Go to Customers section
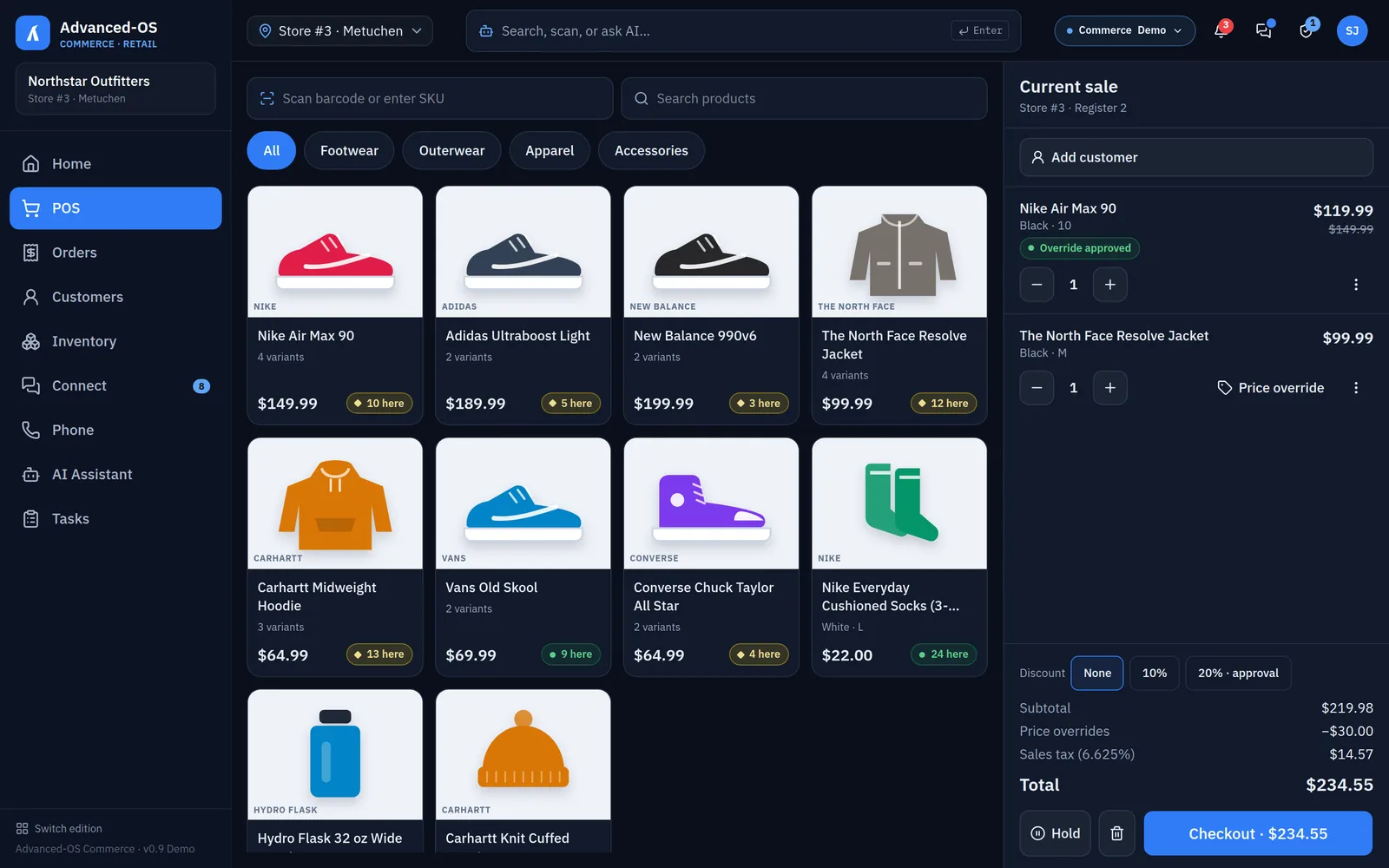Screen dimensions: 1389x868 pos(115,297)
